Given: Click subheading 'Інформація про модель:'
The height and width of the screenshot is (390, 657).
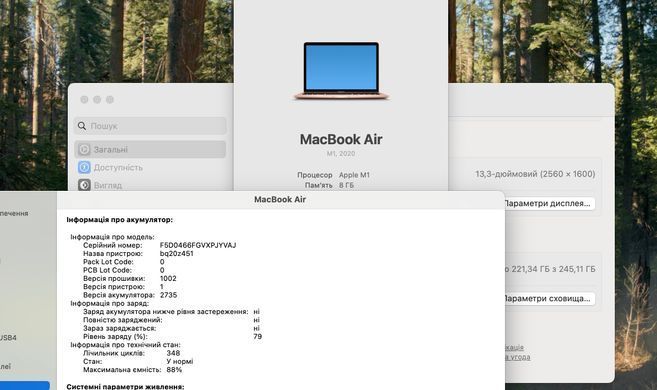Looking at the screenshot, I should coord(112,237).
